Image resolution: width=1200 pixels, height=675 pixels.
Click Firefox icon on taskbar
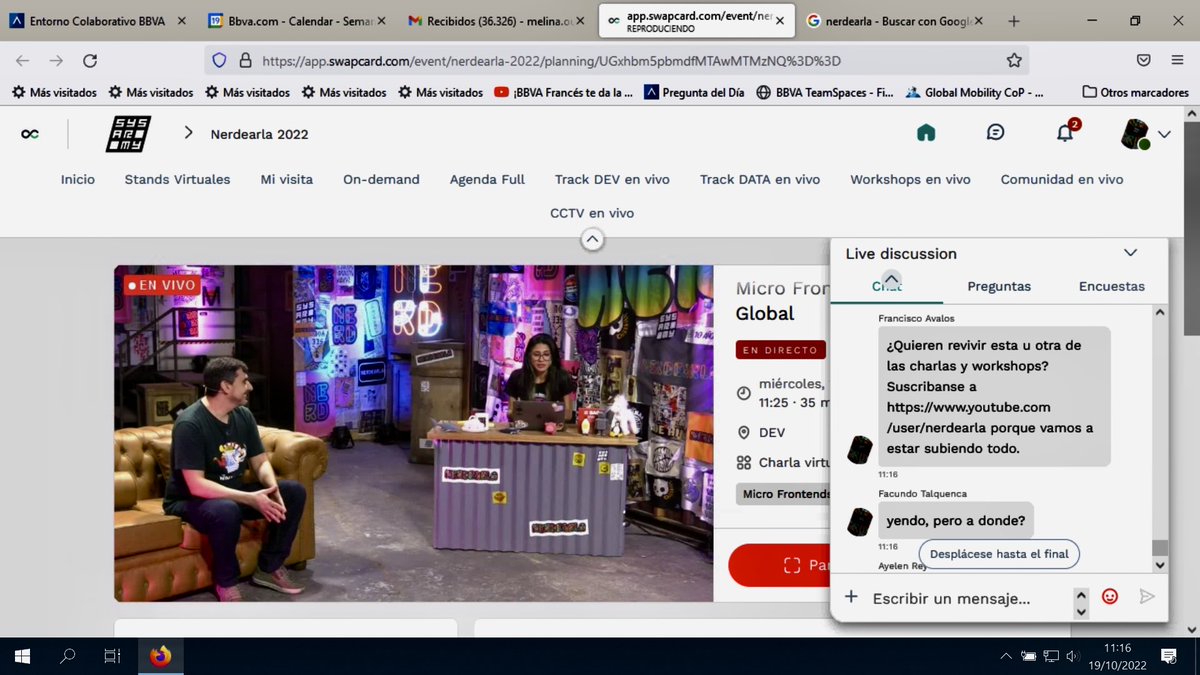point(160,656)
